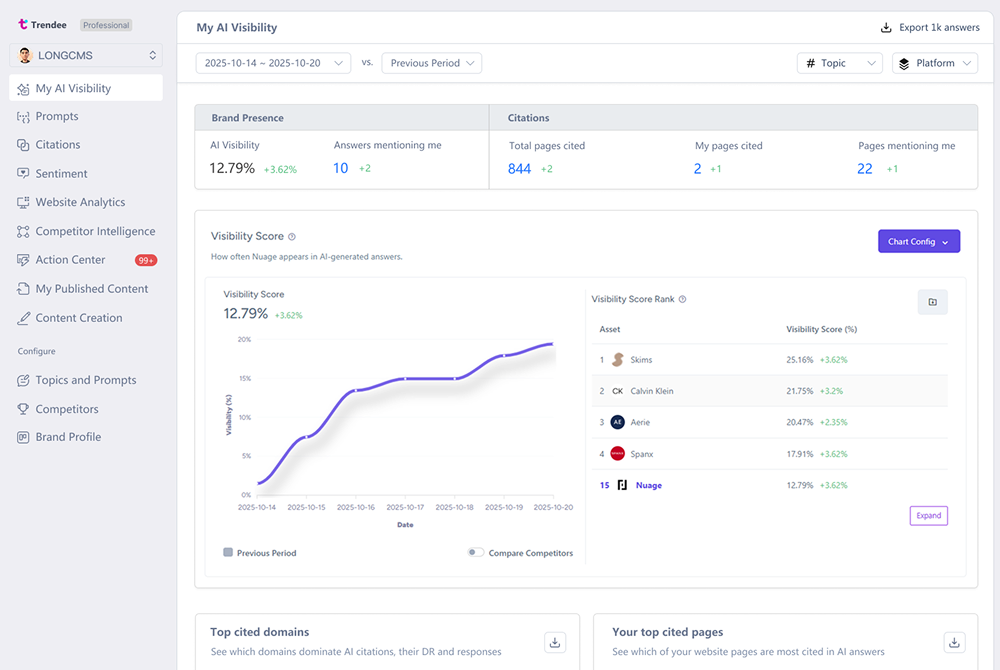Expand the visibility rank table
The image size is (1000, 670).
pyautogui.click(x=929, y=516)
